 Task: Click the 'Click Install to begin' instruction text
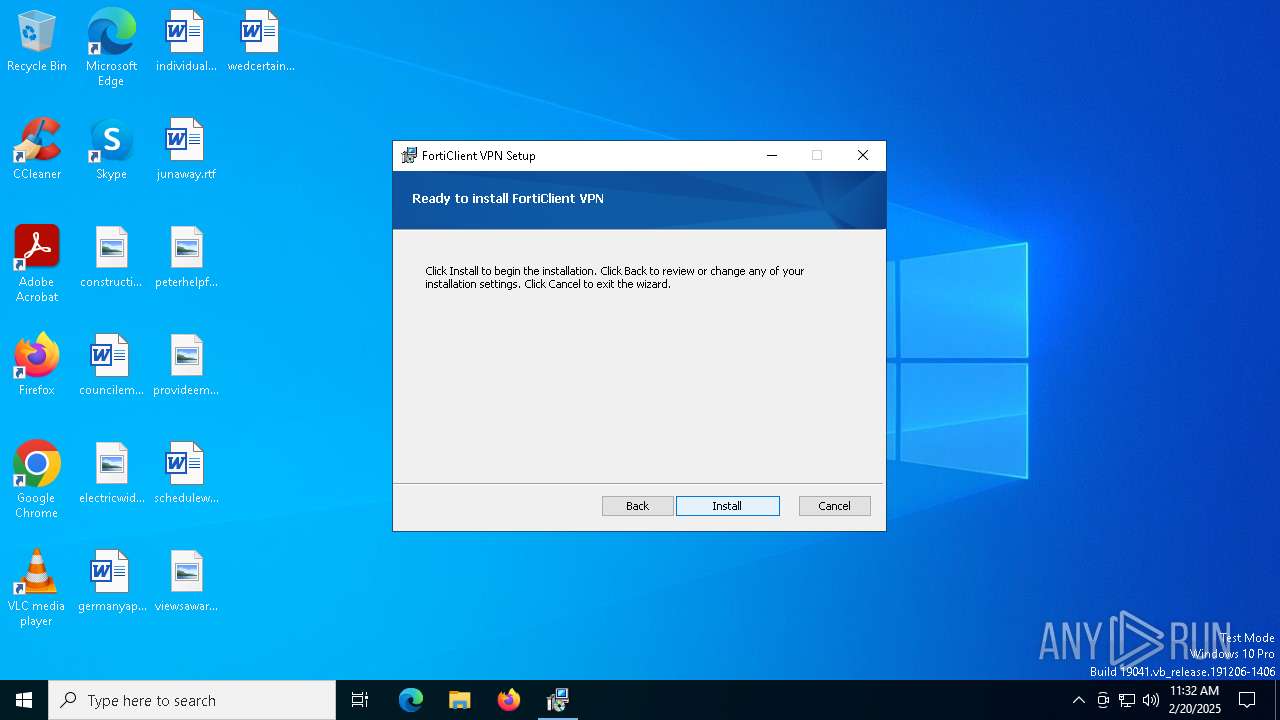(615, 278)
